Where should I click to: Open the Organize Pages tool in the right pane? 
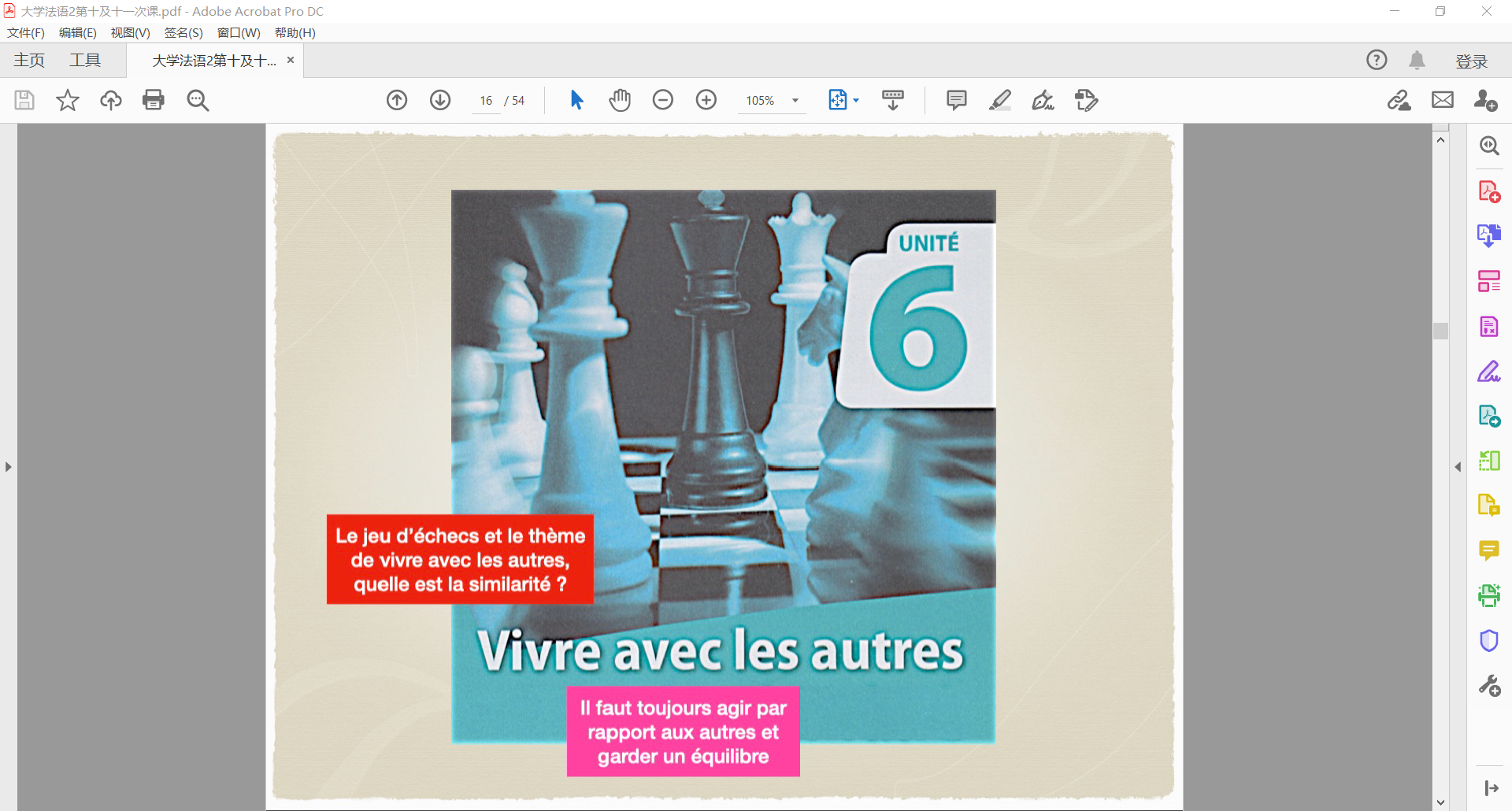1489,281
